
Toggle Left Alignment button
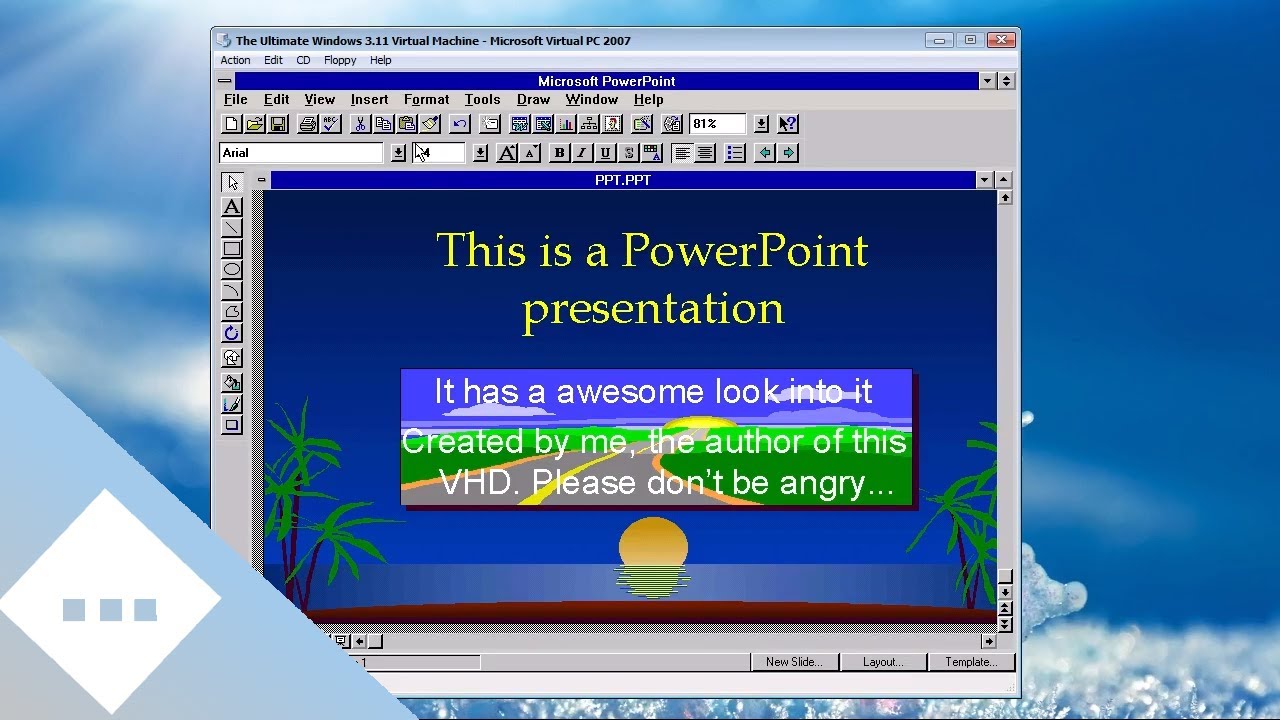[682, 153]
